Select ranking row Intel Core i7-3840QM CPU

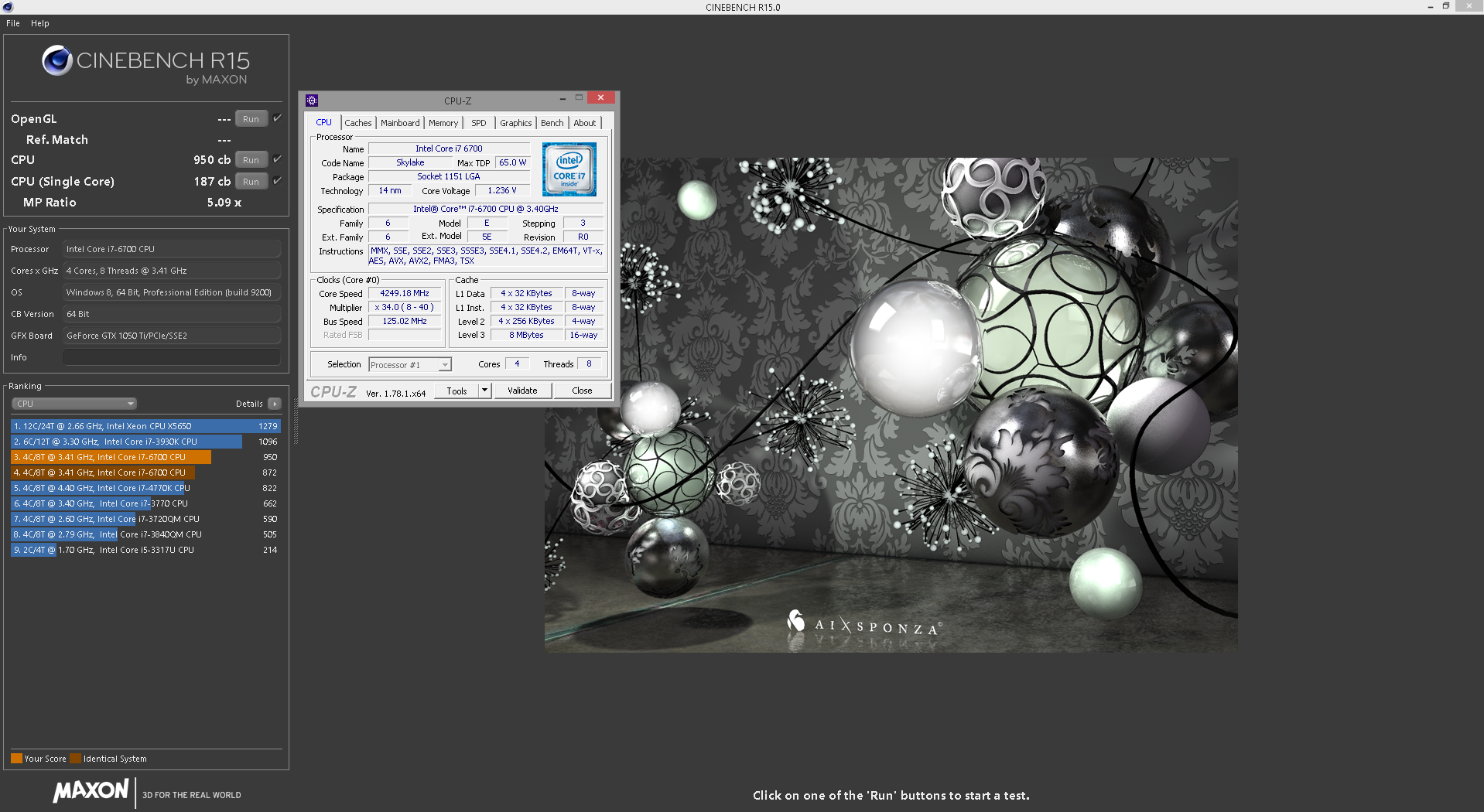pyautogui.click(x=145, y=534)
